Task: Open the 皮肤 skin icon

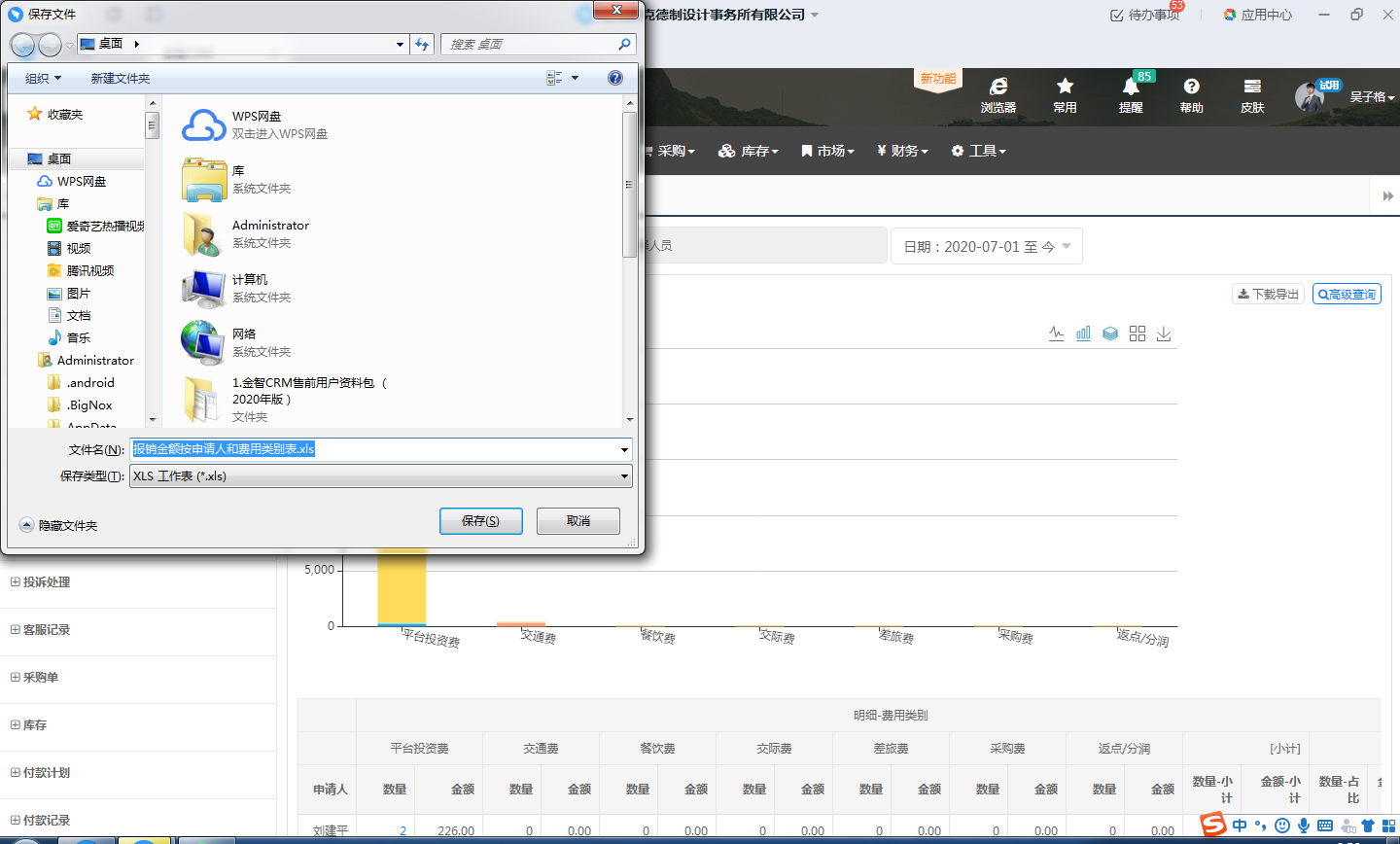Action: pyautogui.click(x=1252, y=94)
